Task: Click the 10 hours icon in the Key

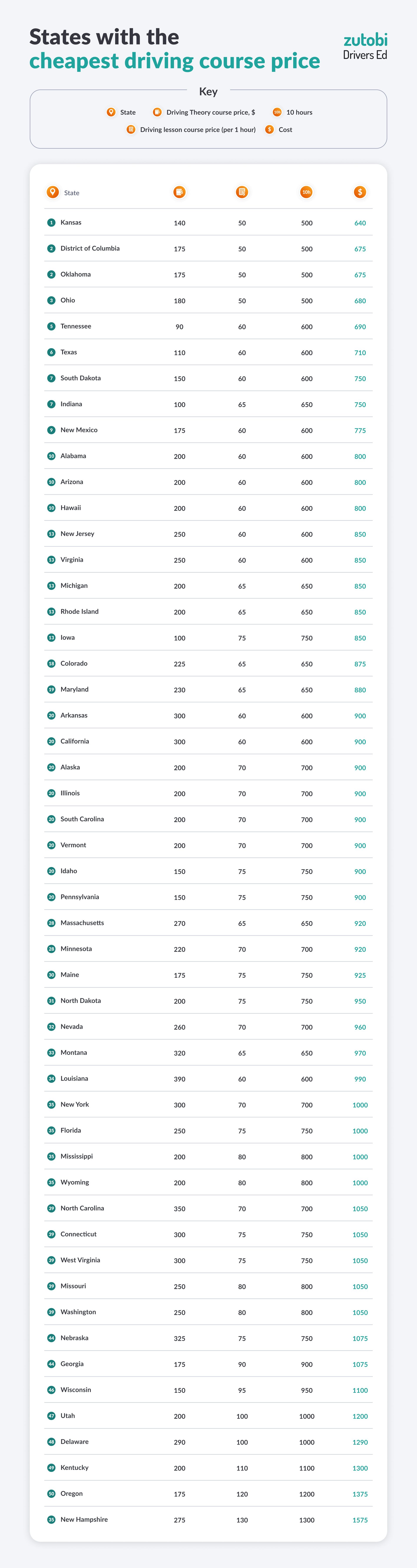Action: tap(277, 112)
